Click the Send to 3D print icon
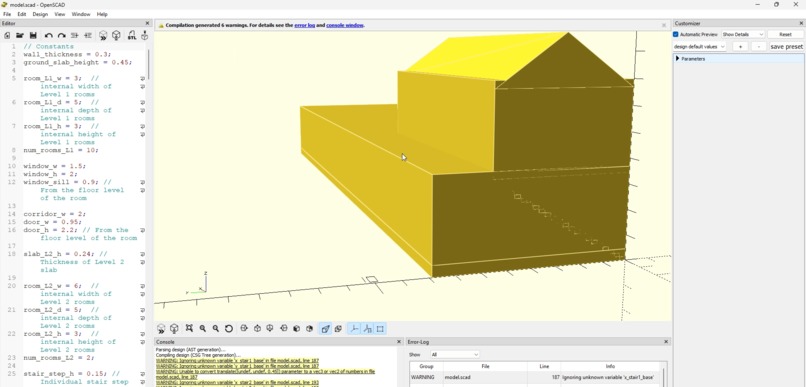The image size is (806, 387). click(144, 35)
